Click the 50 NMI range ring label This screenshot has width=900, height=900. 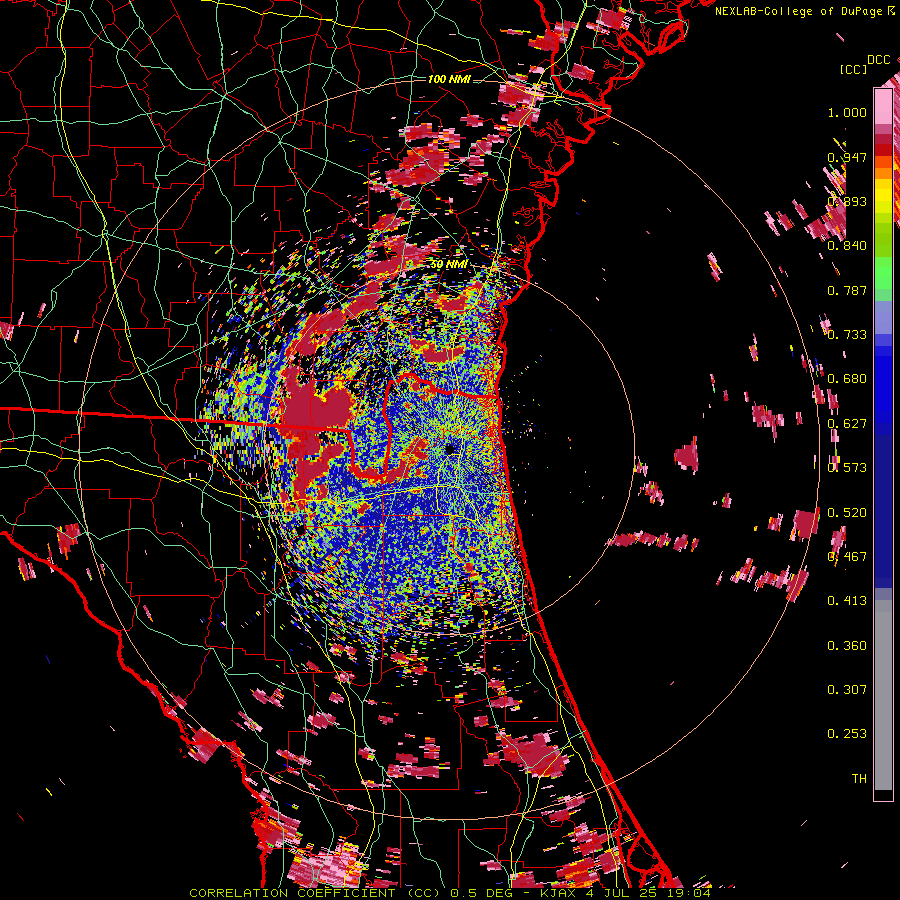449,264
